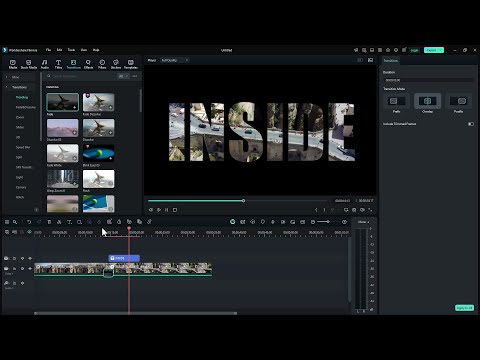Click the green AI circle icon in timeline toolbar

[x=233, y=222]
